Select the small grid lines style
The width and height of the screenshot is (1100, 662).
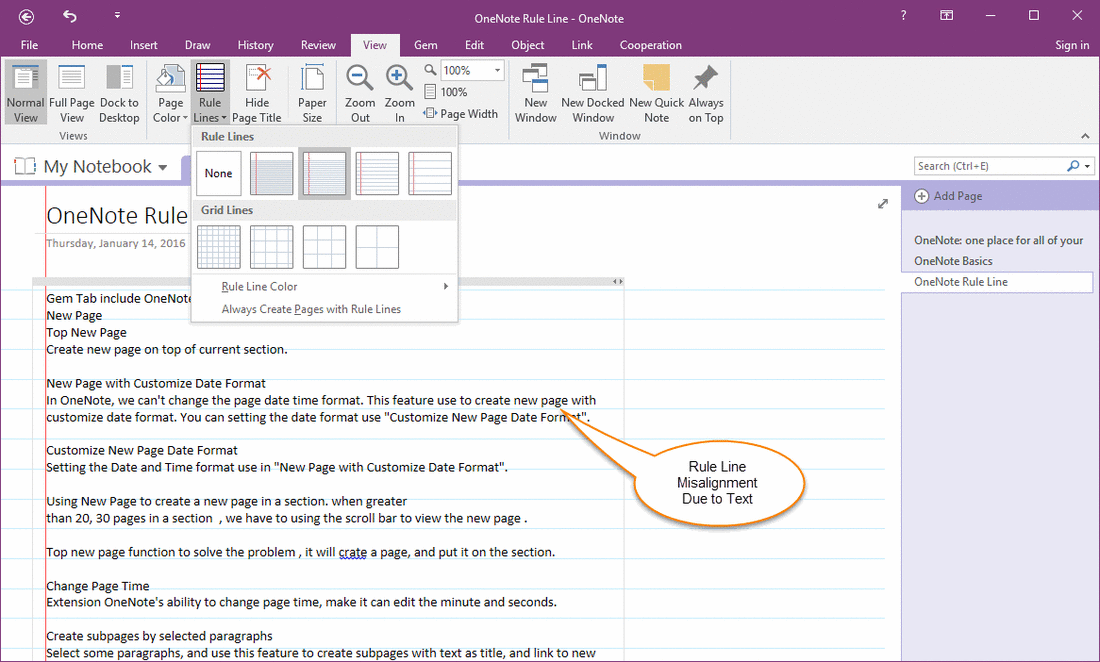click(x=218, y=246)
